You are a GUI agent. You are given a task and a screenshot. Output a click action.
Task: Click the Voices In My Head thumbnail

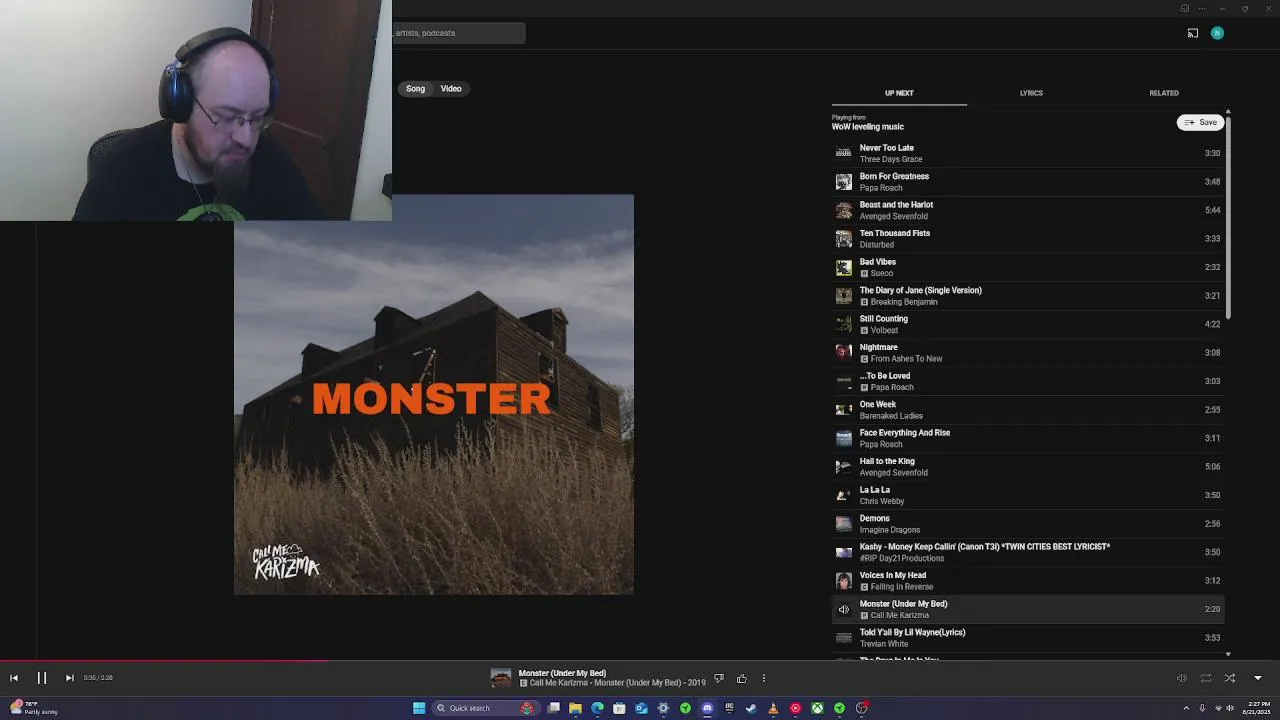[844, 581]
